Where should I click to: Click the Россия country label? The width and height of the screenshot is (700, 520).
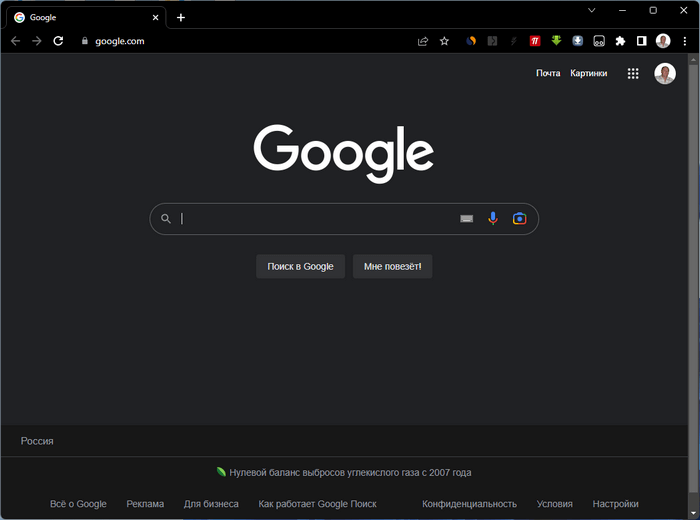coord(37,441)
